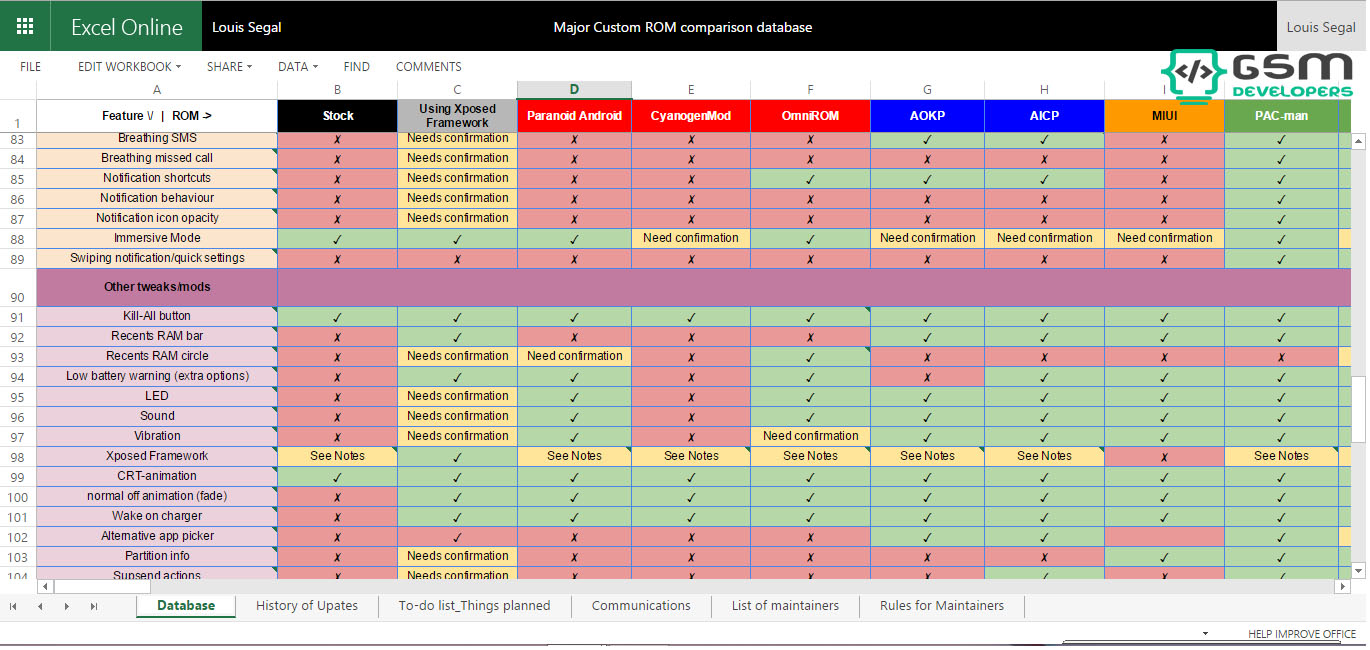Select Stock's 'See Notes' cell for Xposed Framework
The width and height of the screenshot is (1370, 650).
338,456
